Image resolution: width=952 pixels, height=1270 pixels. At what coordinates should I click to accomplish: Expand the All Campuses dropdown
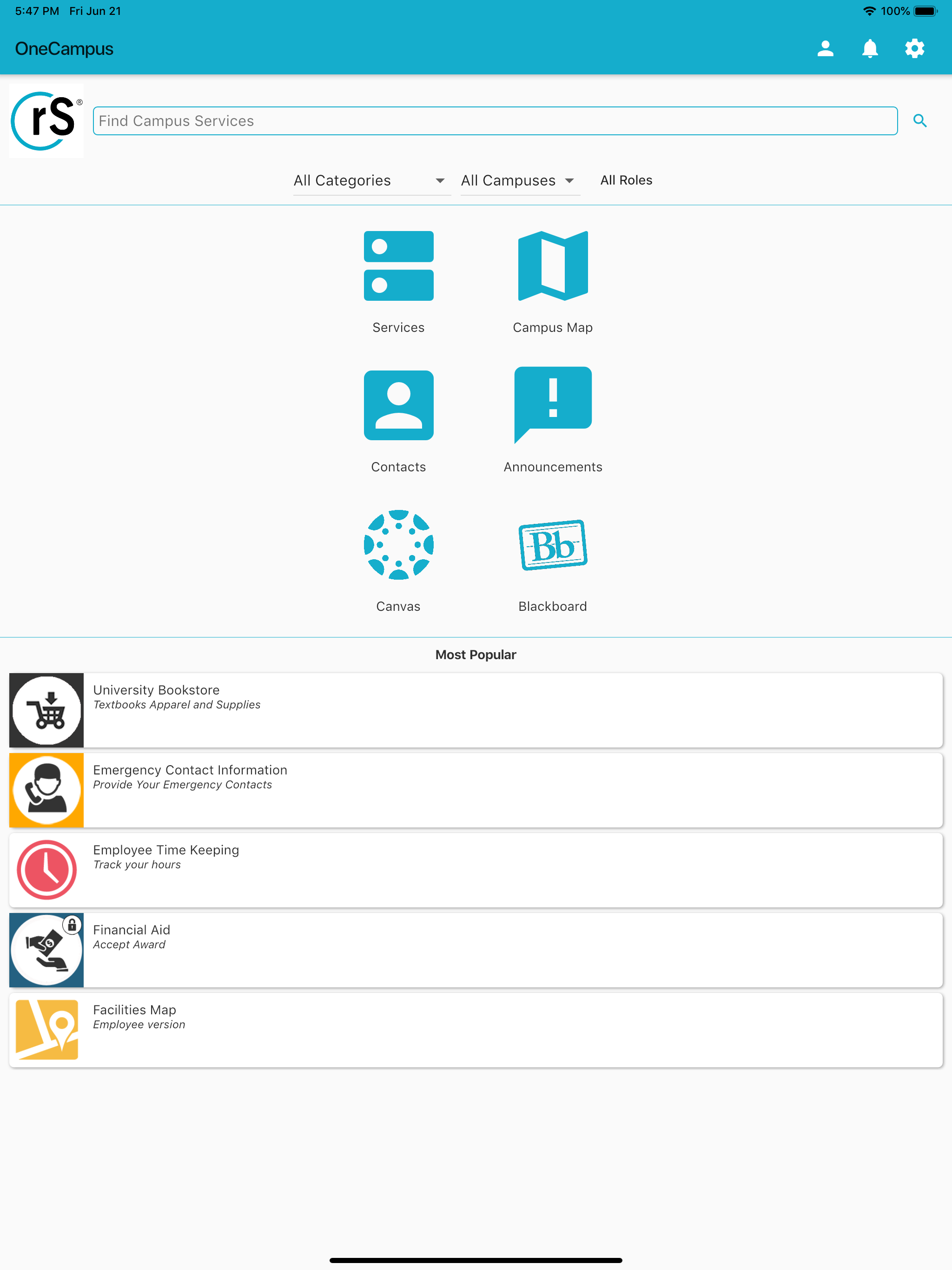pyautogui.click(x=520, y=180)
